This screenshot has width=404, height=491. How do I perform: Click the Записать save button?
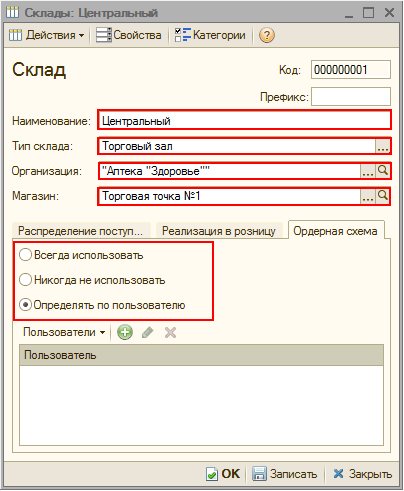coord(285,474)
